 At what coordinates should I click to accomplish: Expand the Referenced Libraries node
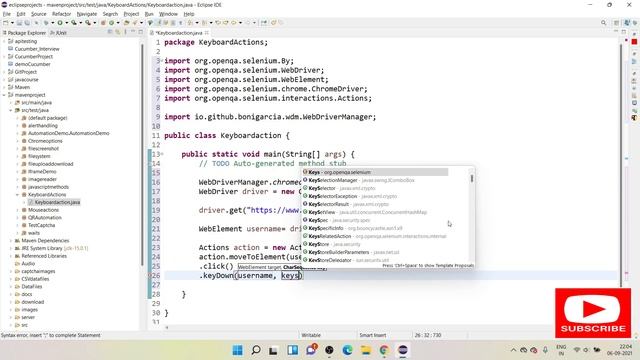11,256
